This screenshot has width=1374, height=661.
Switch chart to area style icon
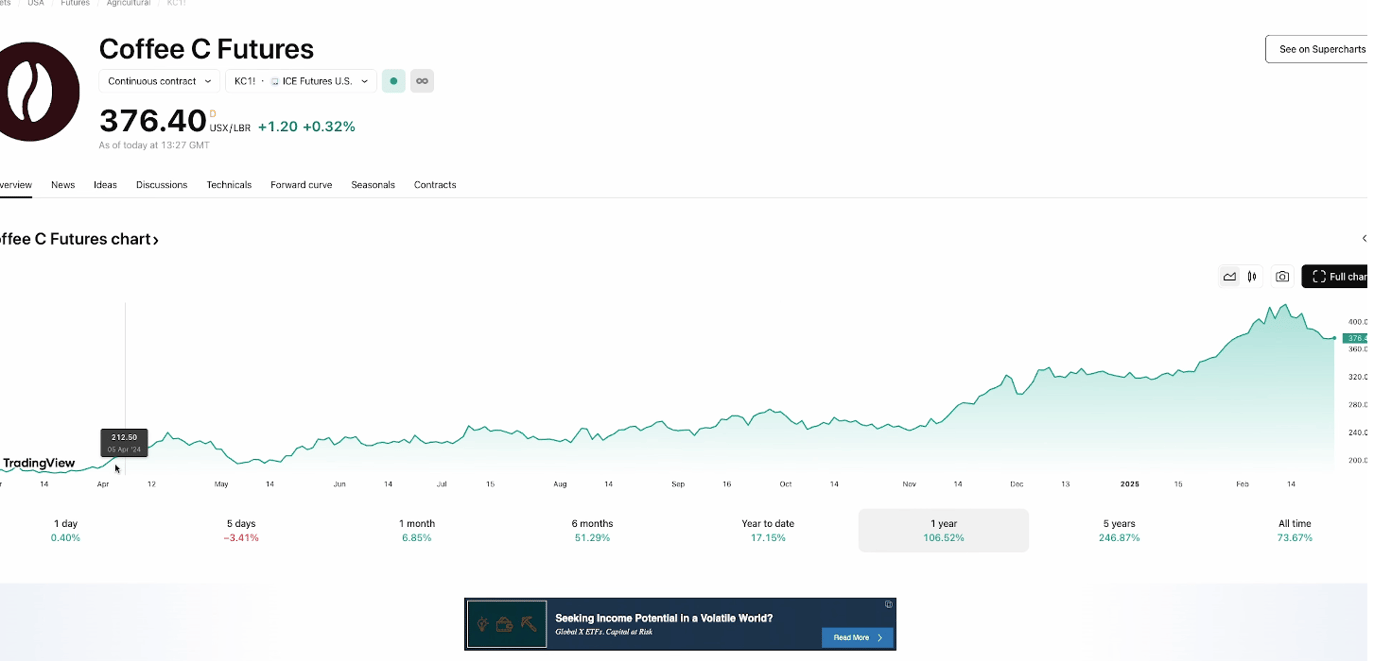[1230, 277]
